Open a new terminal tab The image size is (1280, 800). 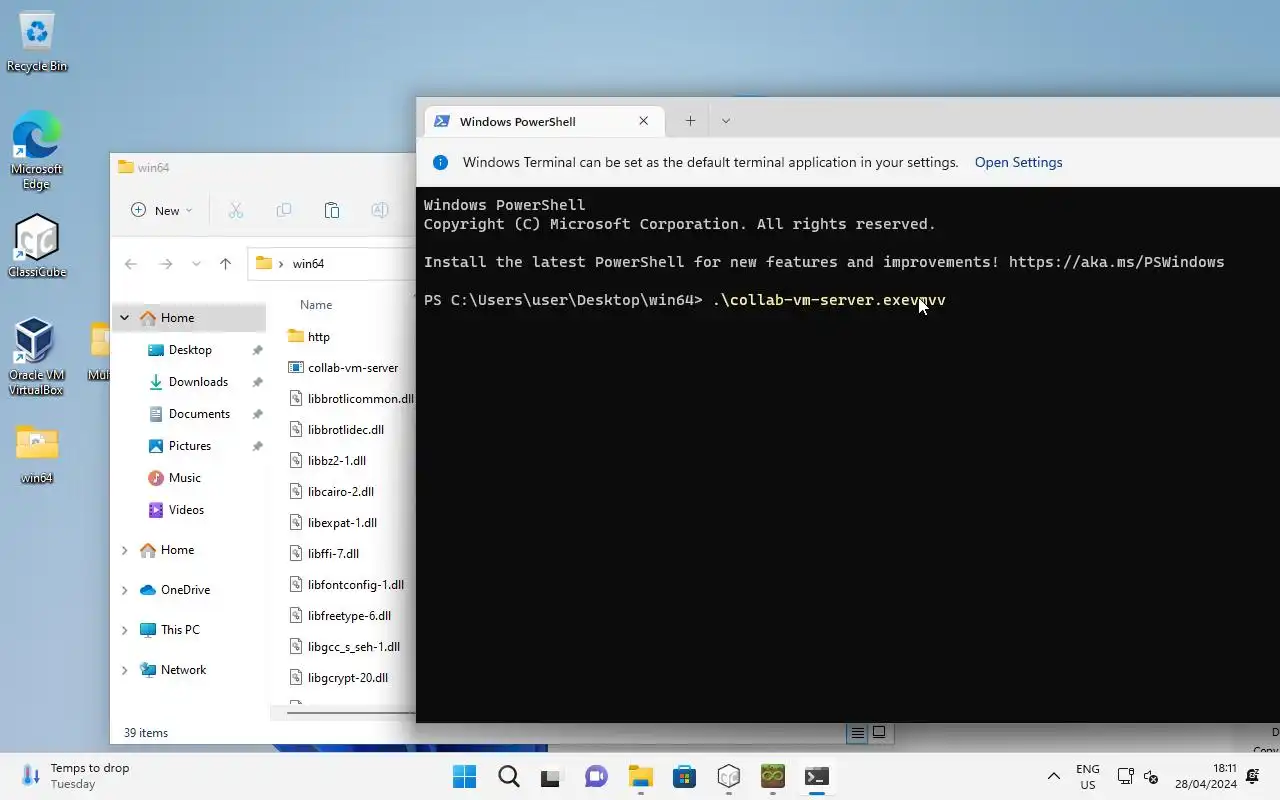690,121
